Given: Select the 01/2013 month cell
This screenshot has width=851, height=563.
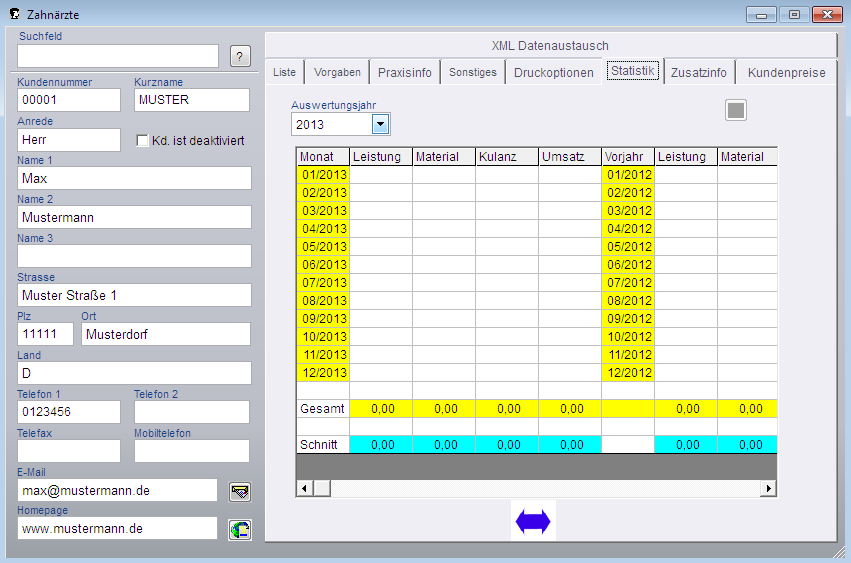Looking at the screenshot, I should (323, 175).
